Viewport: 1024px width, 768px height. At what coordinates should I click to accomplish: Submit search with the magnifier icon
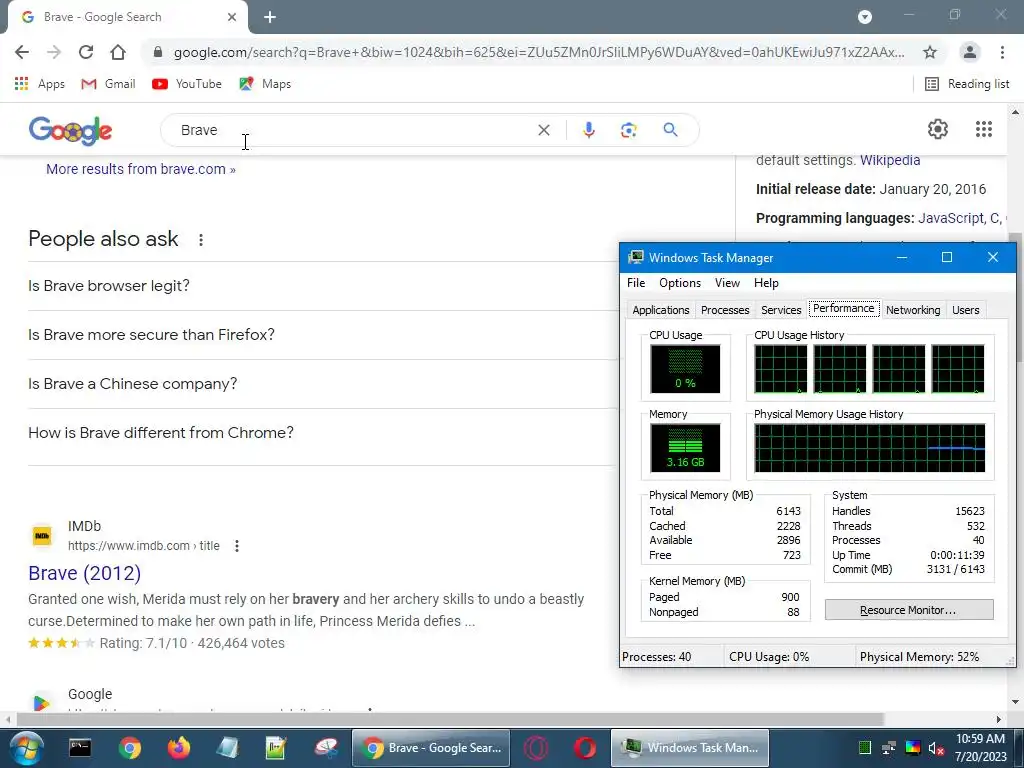670,130
